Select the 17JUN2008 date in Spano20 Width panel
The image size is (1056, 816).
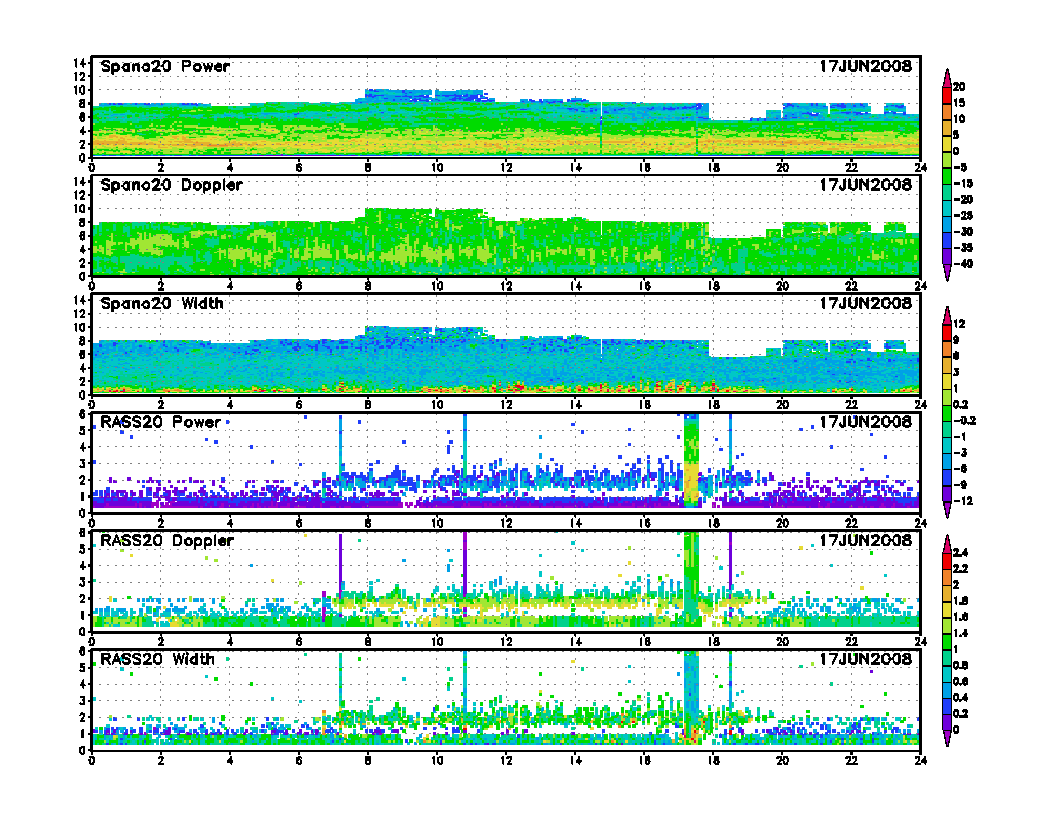[865, 304]
